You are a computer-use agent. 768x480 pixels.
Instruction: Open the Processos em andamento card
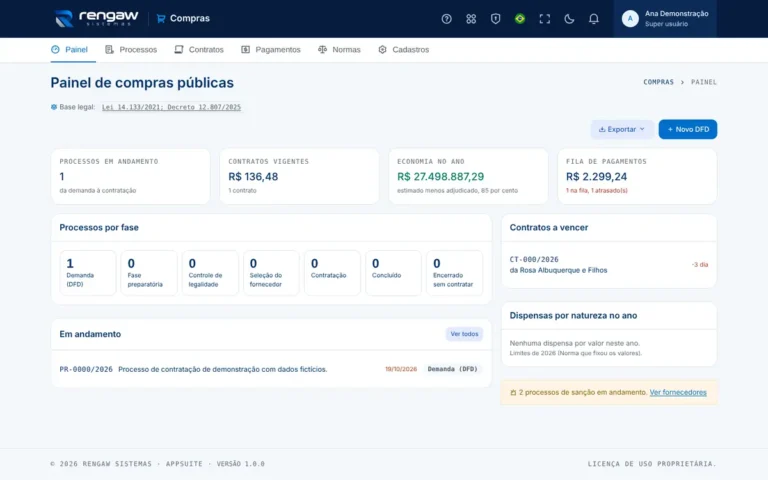coord(131,176)
